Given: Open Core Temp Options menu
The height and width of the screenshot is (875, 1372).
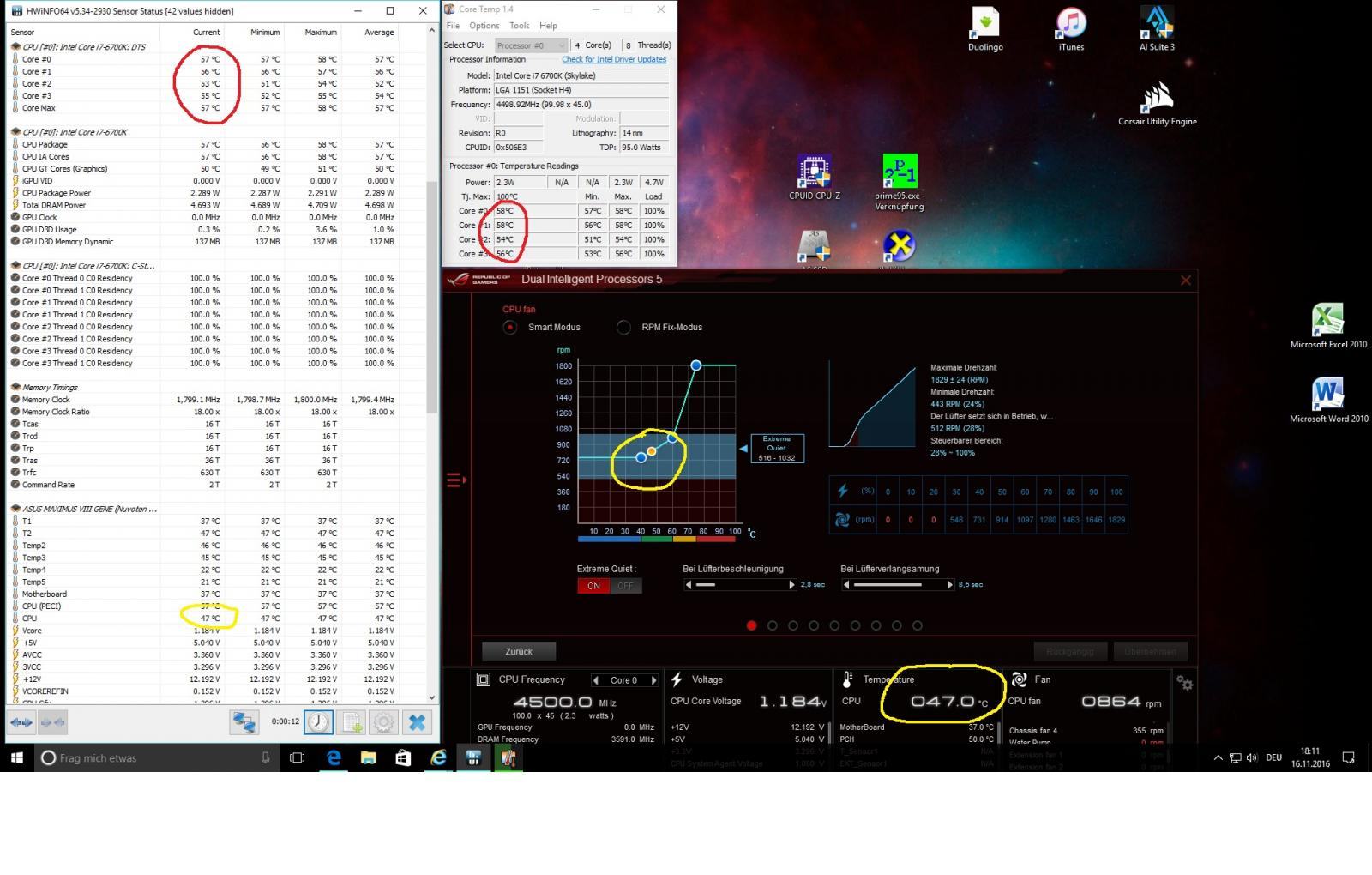Looking at the screenshot, I should coord(484,26).
